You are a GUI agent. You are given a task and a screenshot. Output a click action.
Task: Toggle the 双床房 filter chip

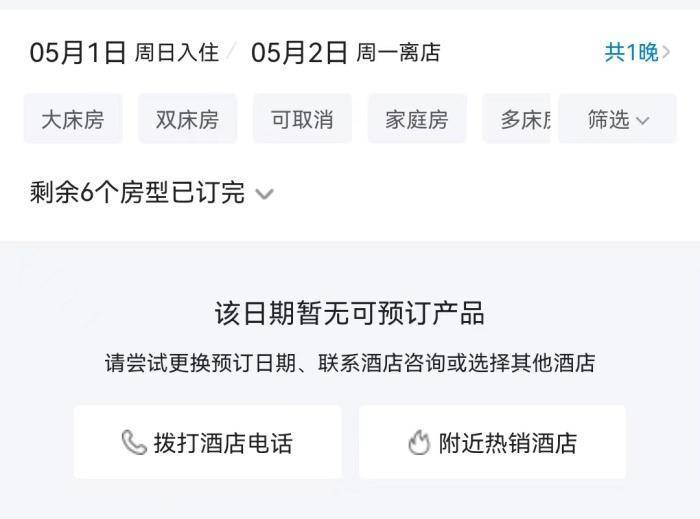coord(187,120)
